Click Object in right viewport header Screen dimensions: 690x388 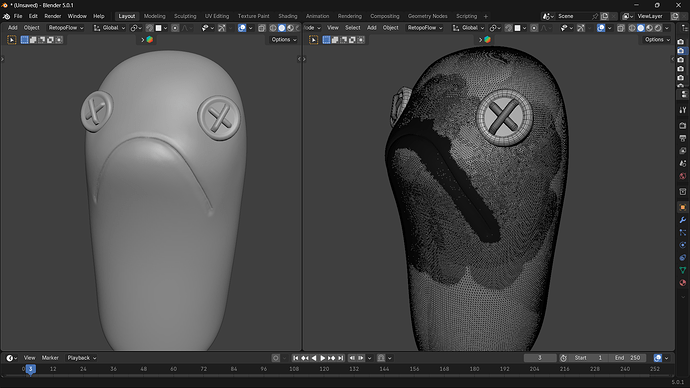coord(390,28)
